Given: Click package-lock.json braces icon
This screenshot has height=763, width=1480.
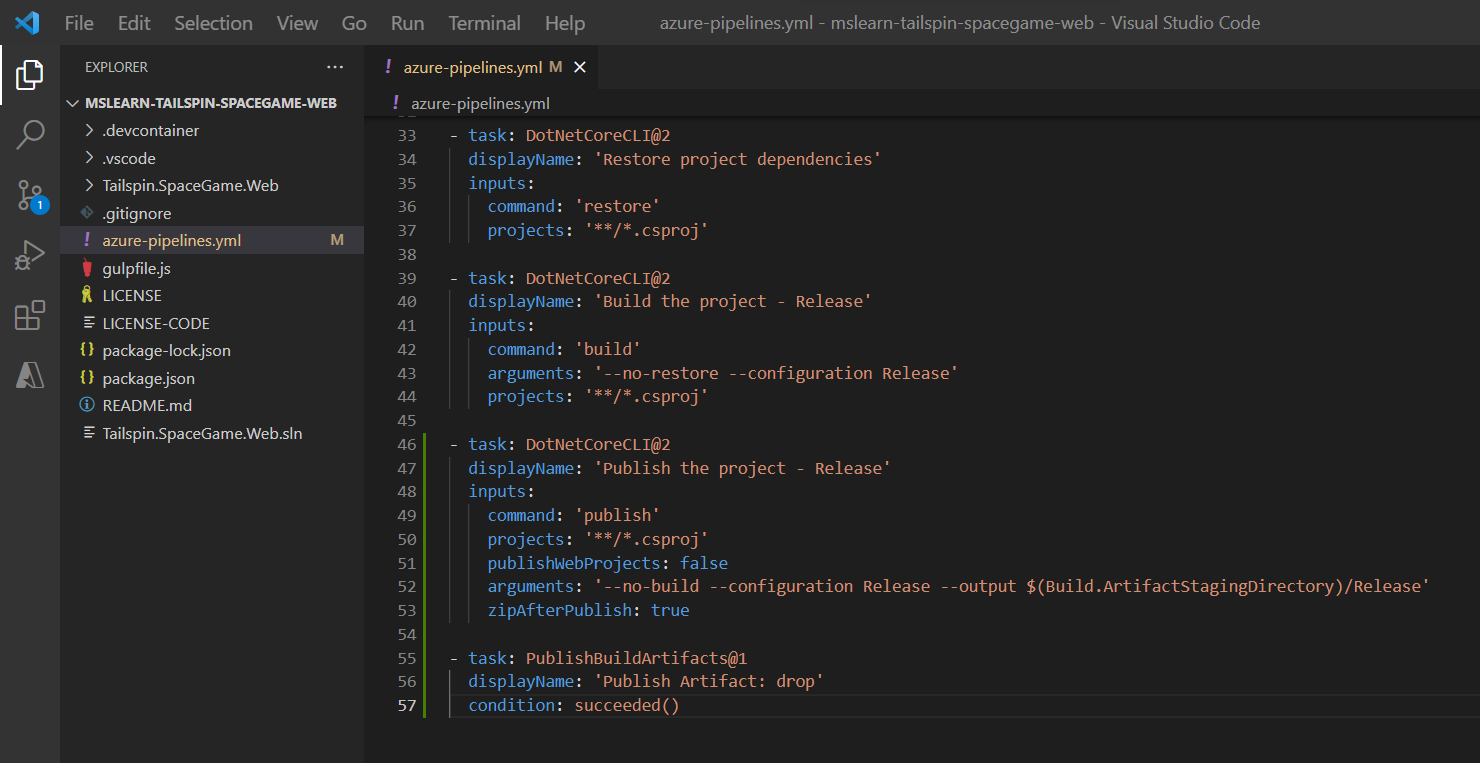Looking at the screenshot, I should [x=87, y=351].
